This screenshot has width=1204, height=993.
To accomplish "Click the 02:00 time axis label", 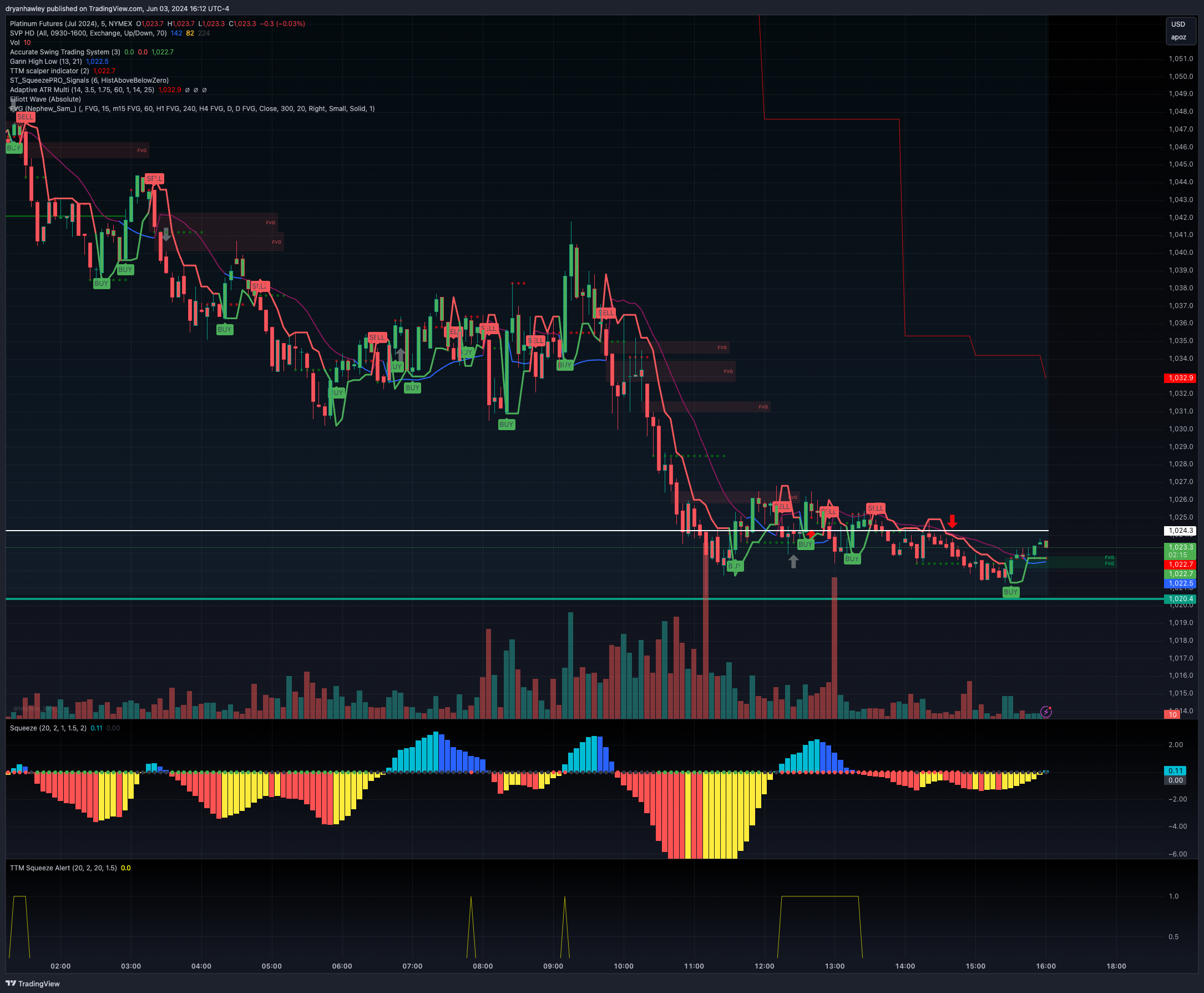I will click(60, 966).
